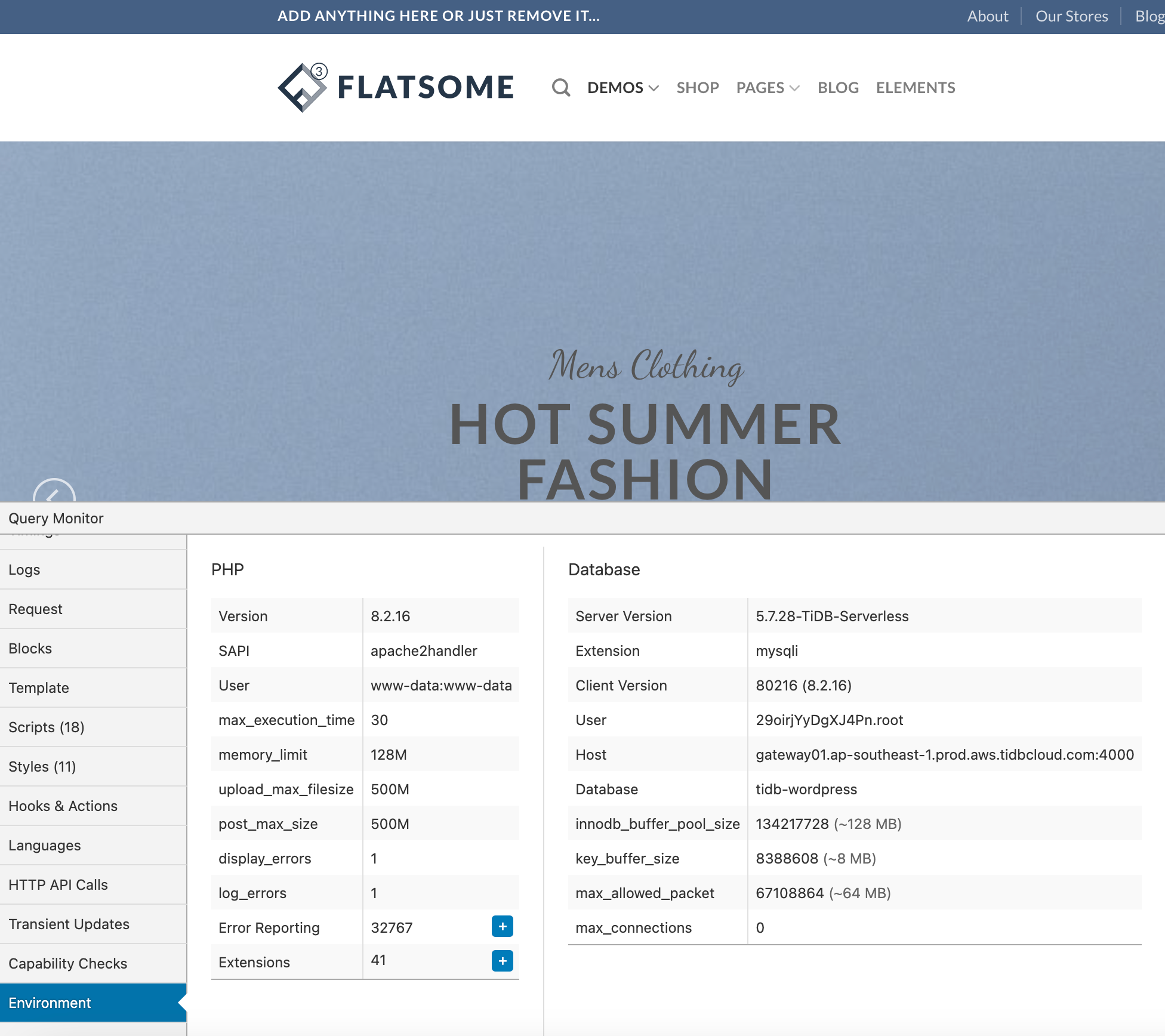This screenshot has height=1036, width=1165.
Task: Click the Client Version 80216 (8.2.16)
Action: pos(803,685)
